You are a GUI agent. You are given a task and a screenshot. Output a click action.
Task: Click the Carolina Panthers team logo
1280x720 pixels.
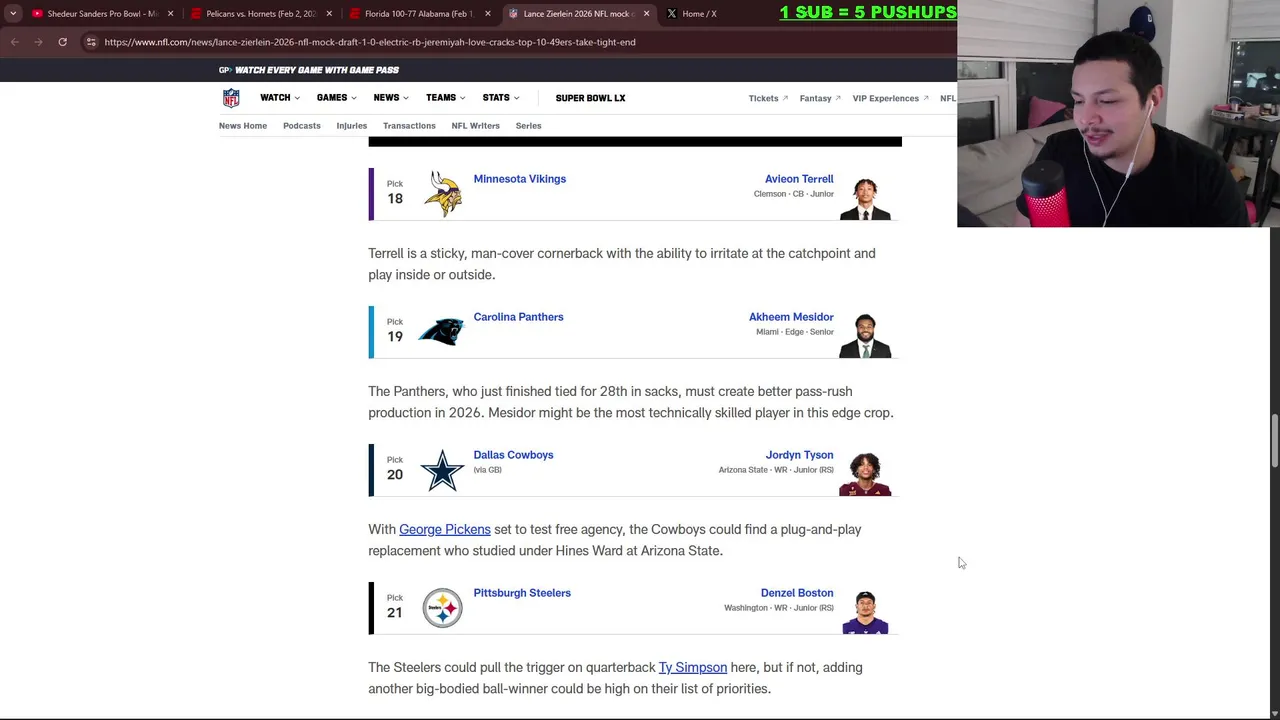442,331
